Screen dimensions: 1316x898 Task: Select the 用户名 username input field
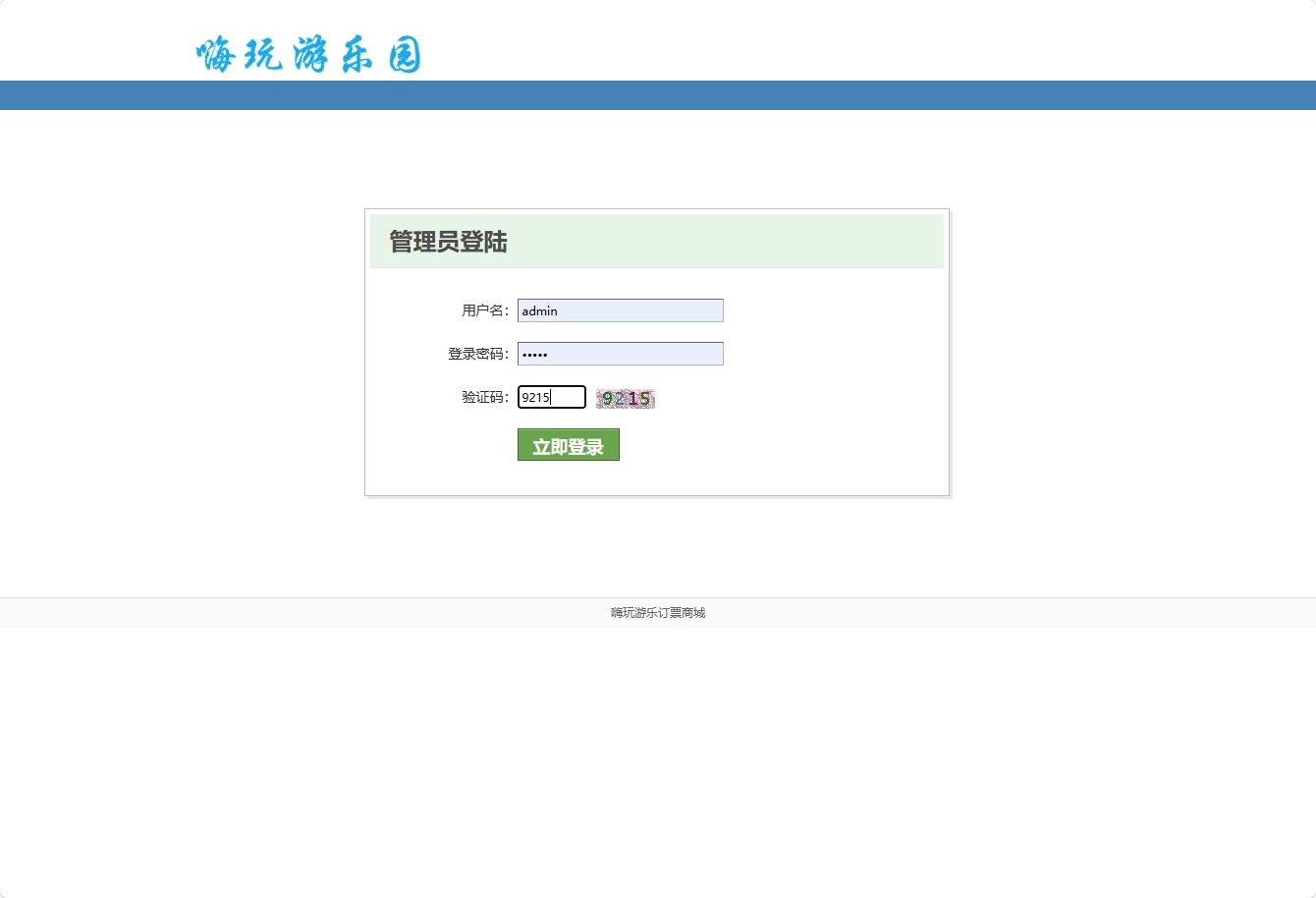(620, 309)
